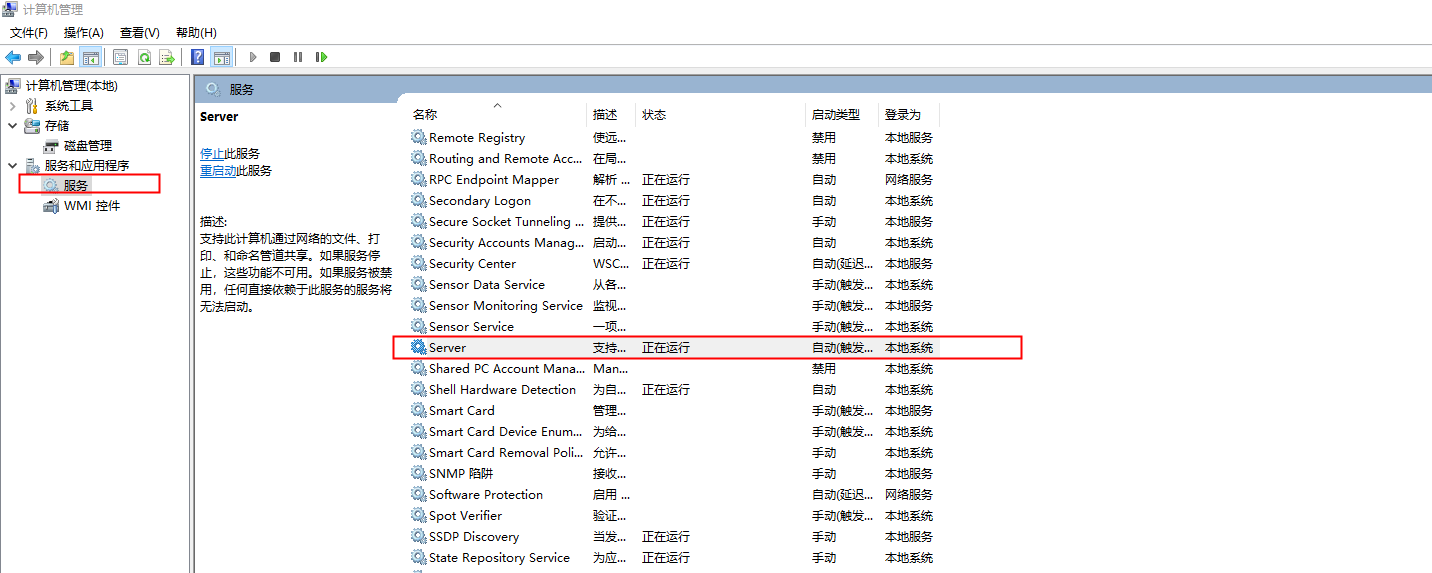Image resolution: width=1432 pixels, height=573 pixels.
Task: Click the Smart Card gear icon
Action: 419,410
